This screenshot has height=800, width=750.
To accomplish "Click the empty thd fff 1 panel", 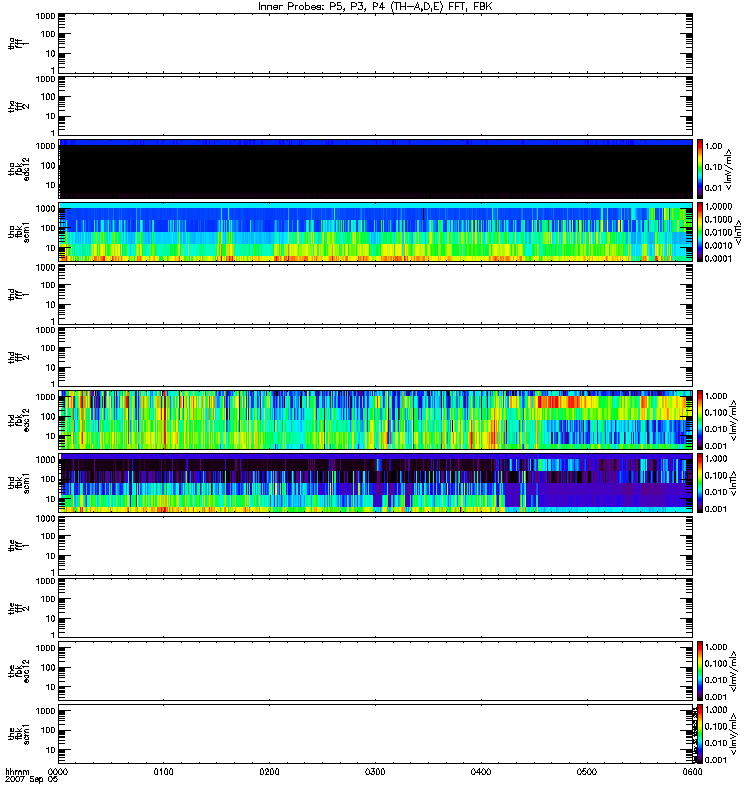I will 376,294.
